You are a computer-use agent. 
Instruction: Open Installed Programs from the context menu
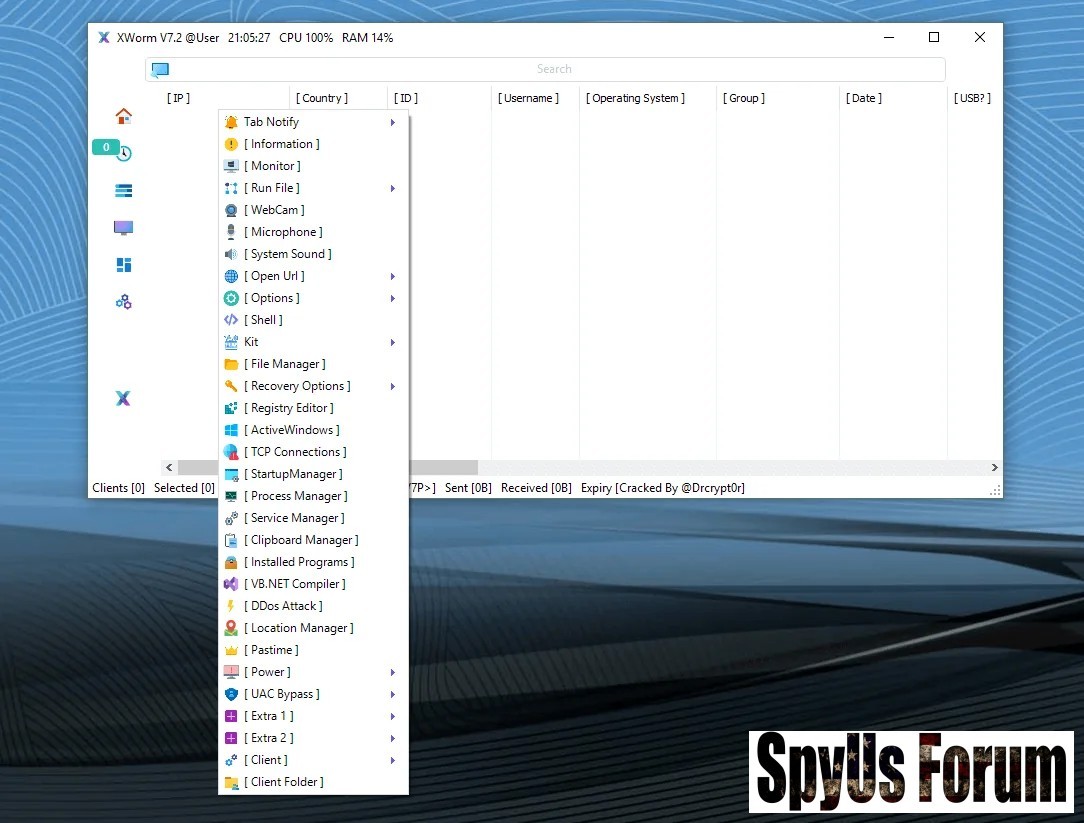299,562
